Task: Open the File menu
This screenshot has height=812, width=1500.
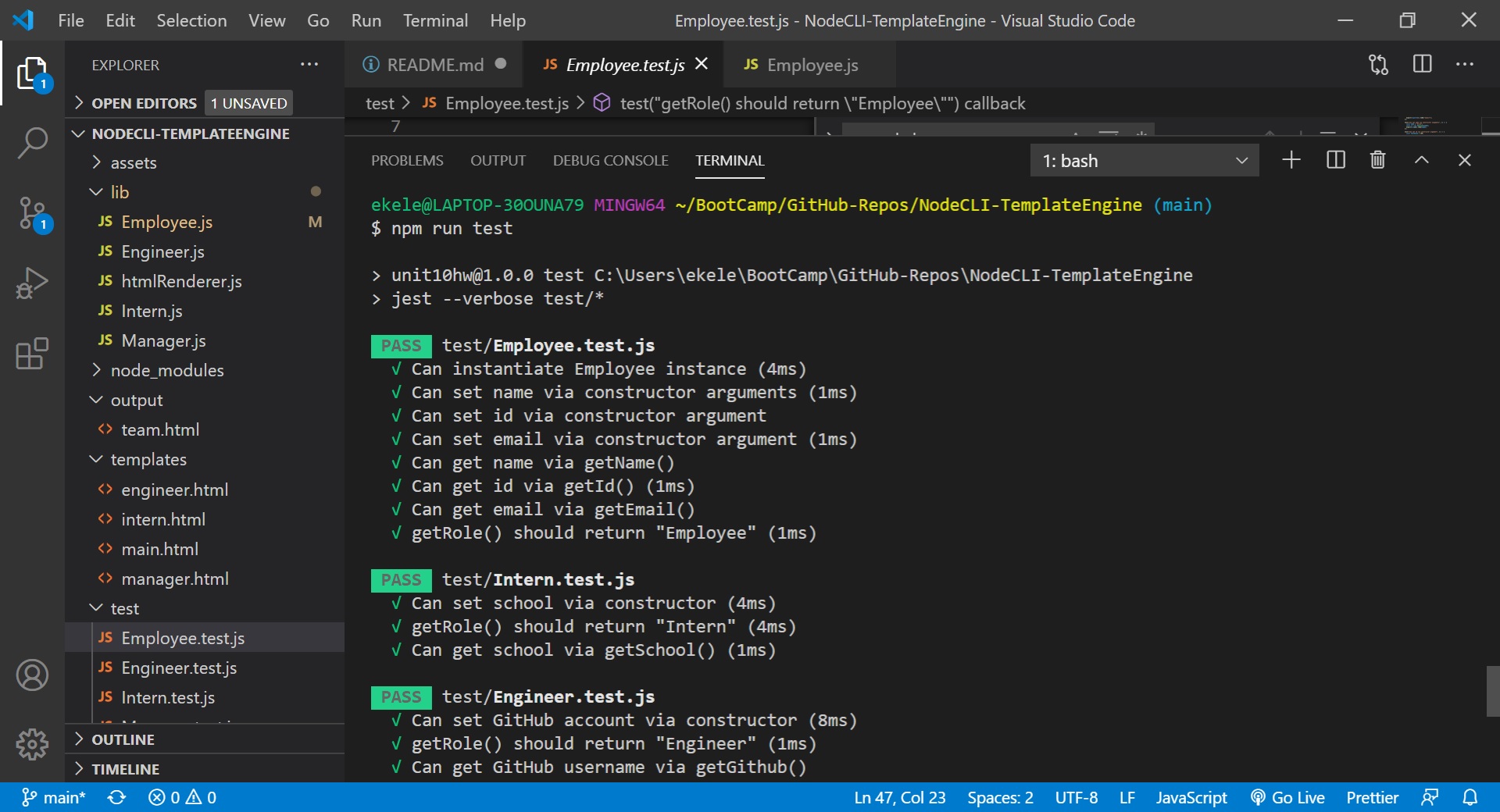Action: [x=70, y=20]
